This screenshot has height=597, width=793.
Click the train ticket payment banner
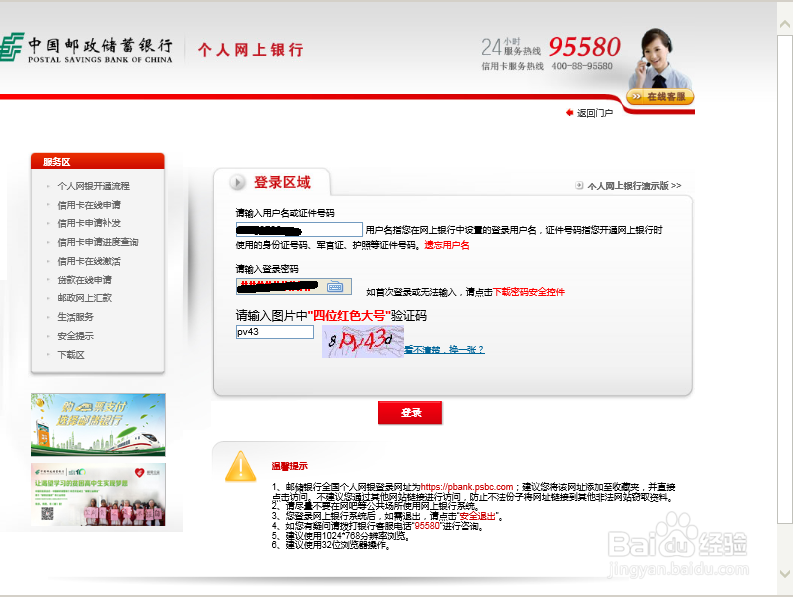pyautogui.click(x=98, y=425)
